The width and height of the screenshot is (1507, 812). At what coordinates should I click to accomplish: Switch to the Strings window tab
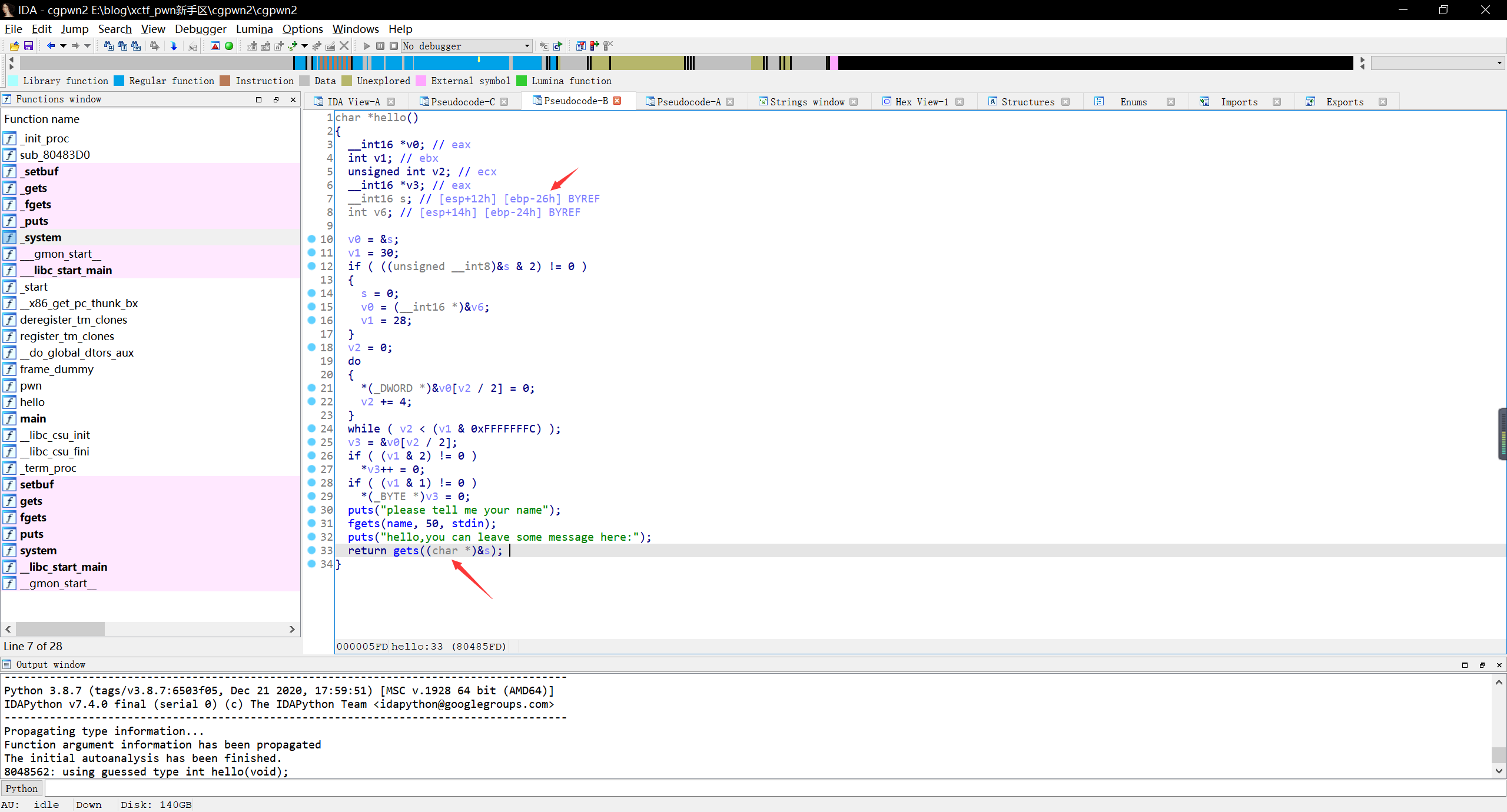[x=806, y=102]
